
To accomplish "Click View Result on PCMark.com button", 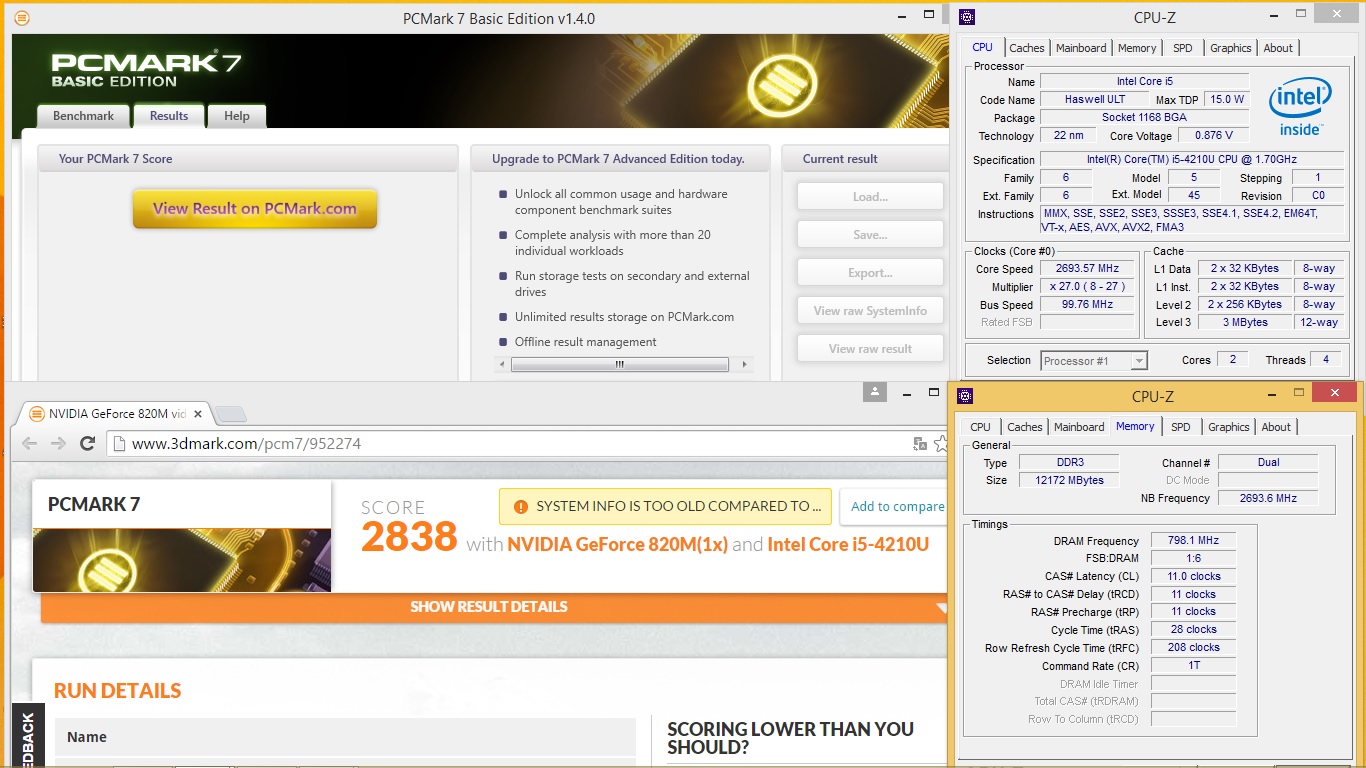I will tap(255, 209).
